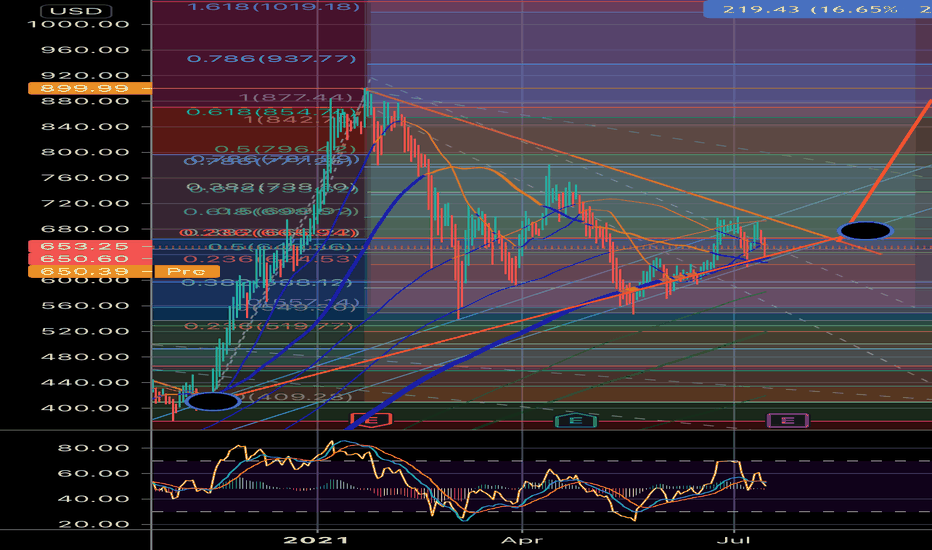
Task: Click the 80.00 oscillator scale value
Action: coord(93,448)
